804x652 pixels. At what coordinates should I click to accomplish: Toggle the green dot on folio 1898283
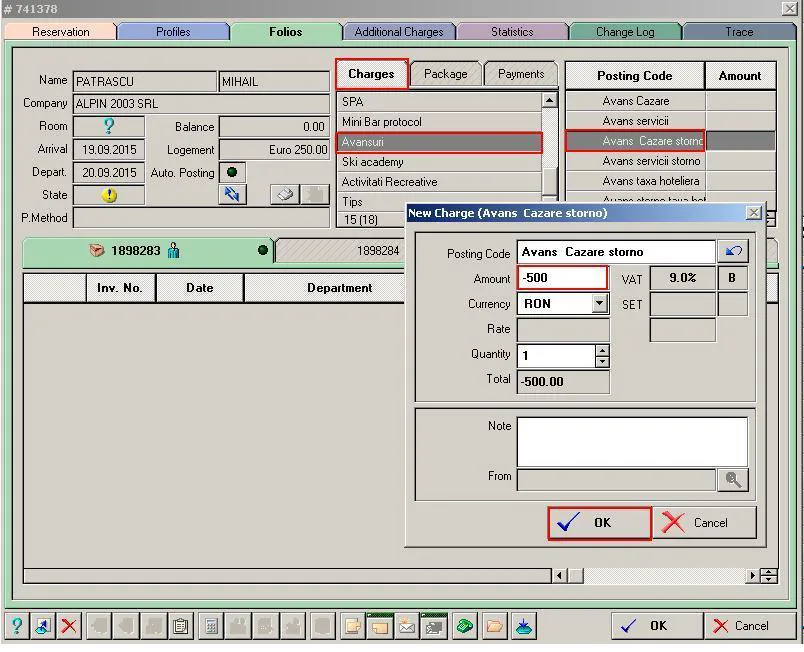pos(263,250)
